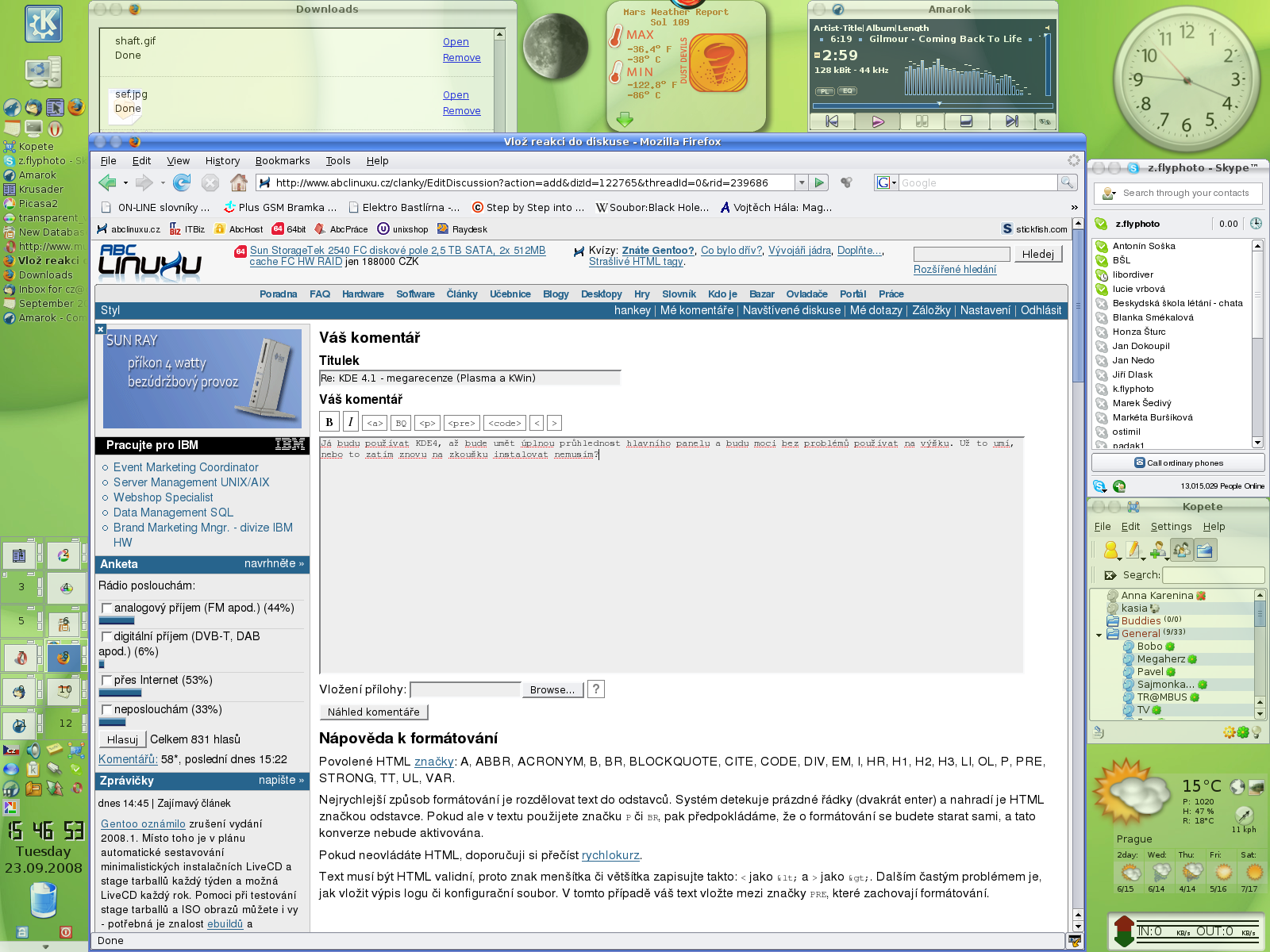Check digitální příjem poll option
Screen dimensions: 1270x952
[x=106, y=637]
